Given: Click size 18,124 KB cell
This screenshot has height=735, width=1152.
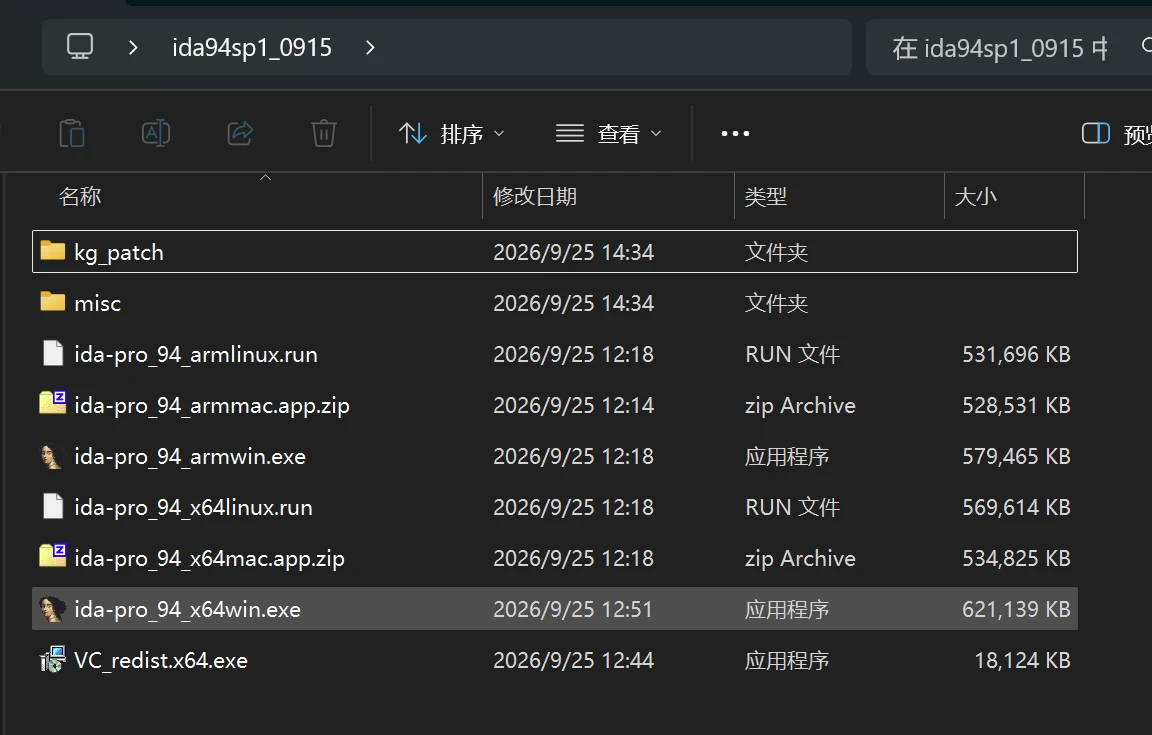Looking at the screenshot, I should 1023,660.
